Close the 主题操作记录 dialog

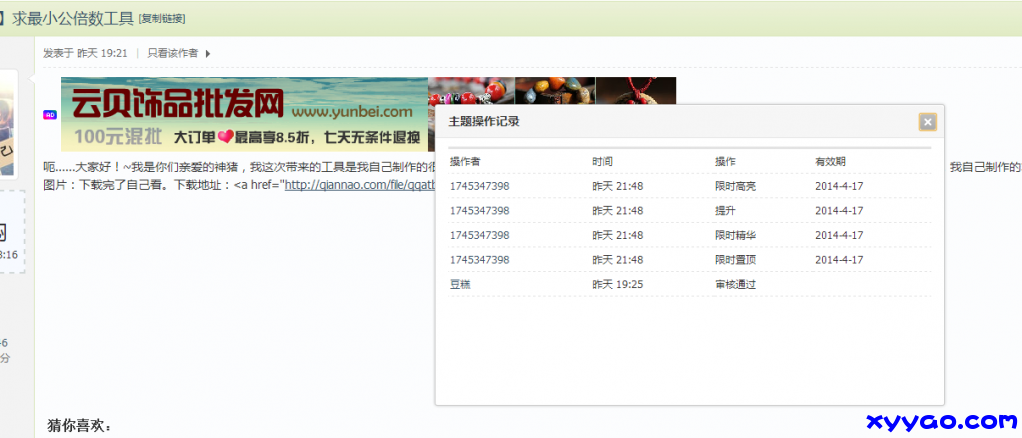point(927,122)
